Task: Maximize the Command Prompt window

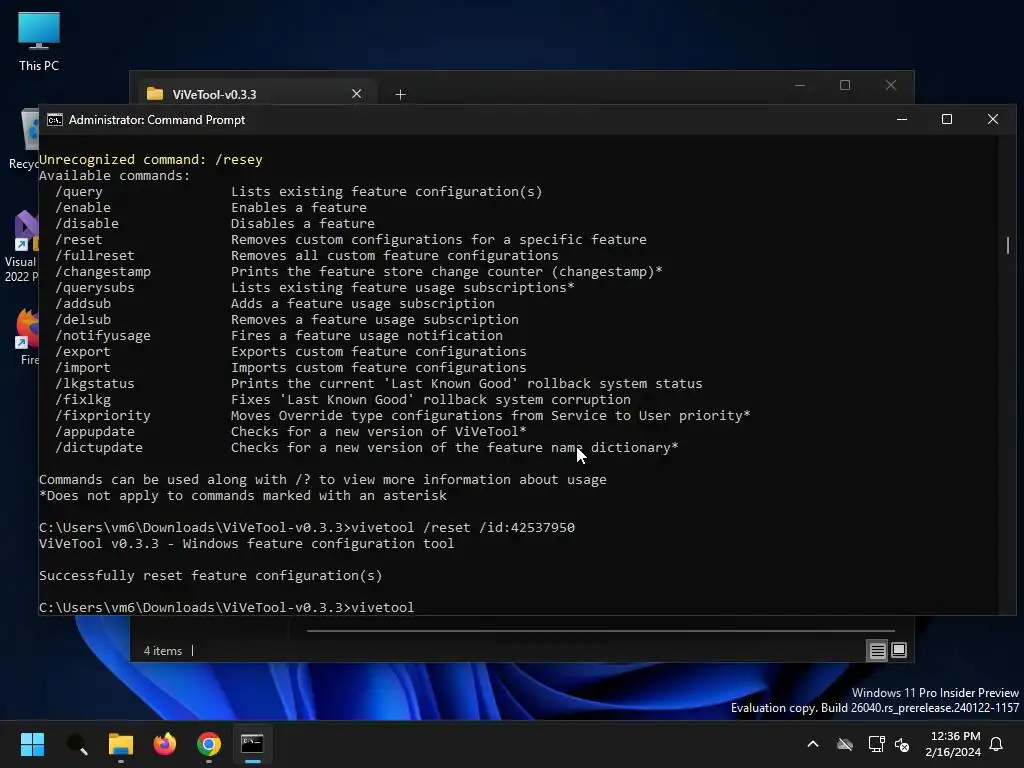Action: pos(947,120)
